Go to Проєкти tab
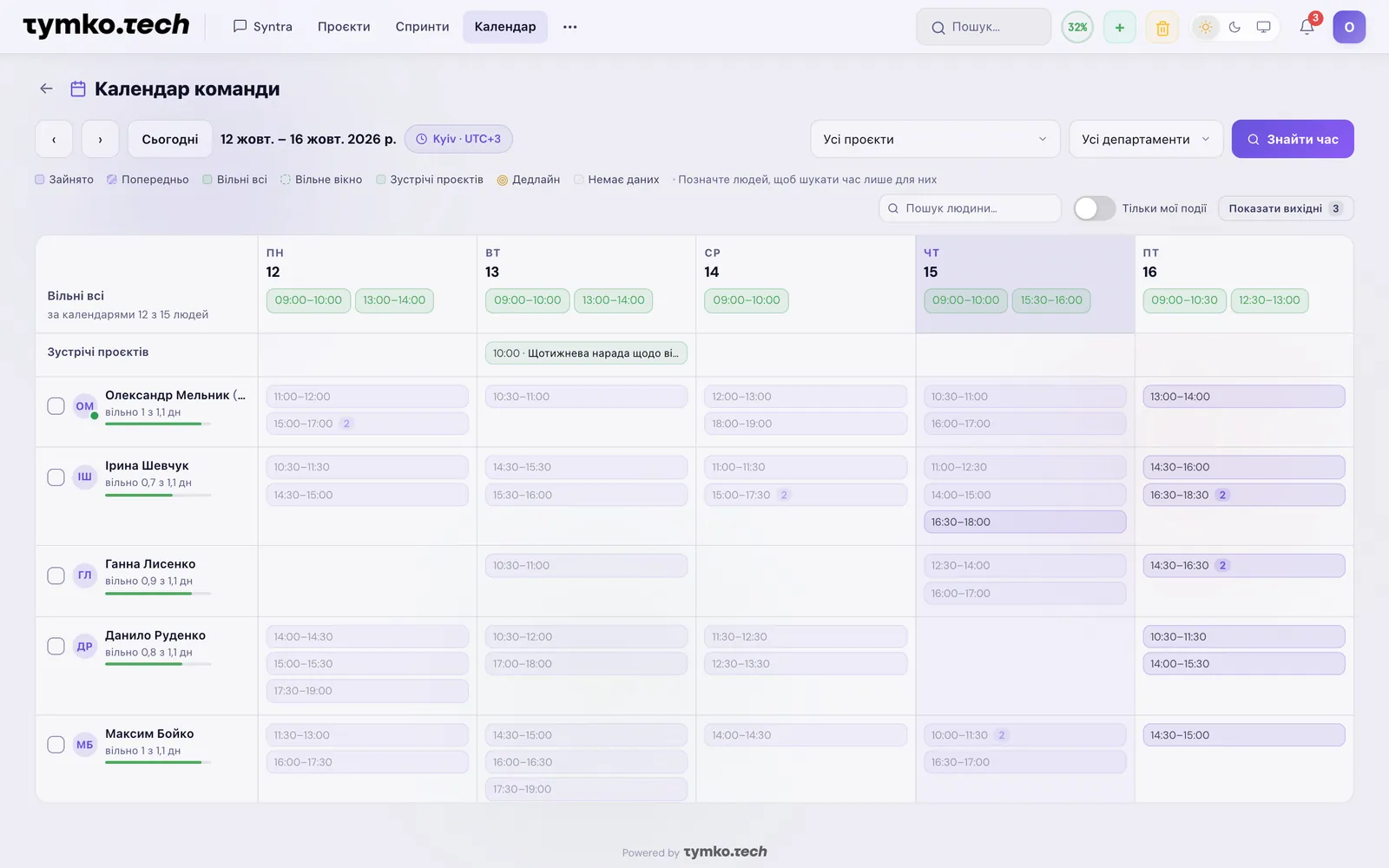The width and height of the screenshot is (1389, 868). click(x=344, y=27)
